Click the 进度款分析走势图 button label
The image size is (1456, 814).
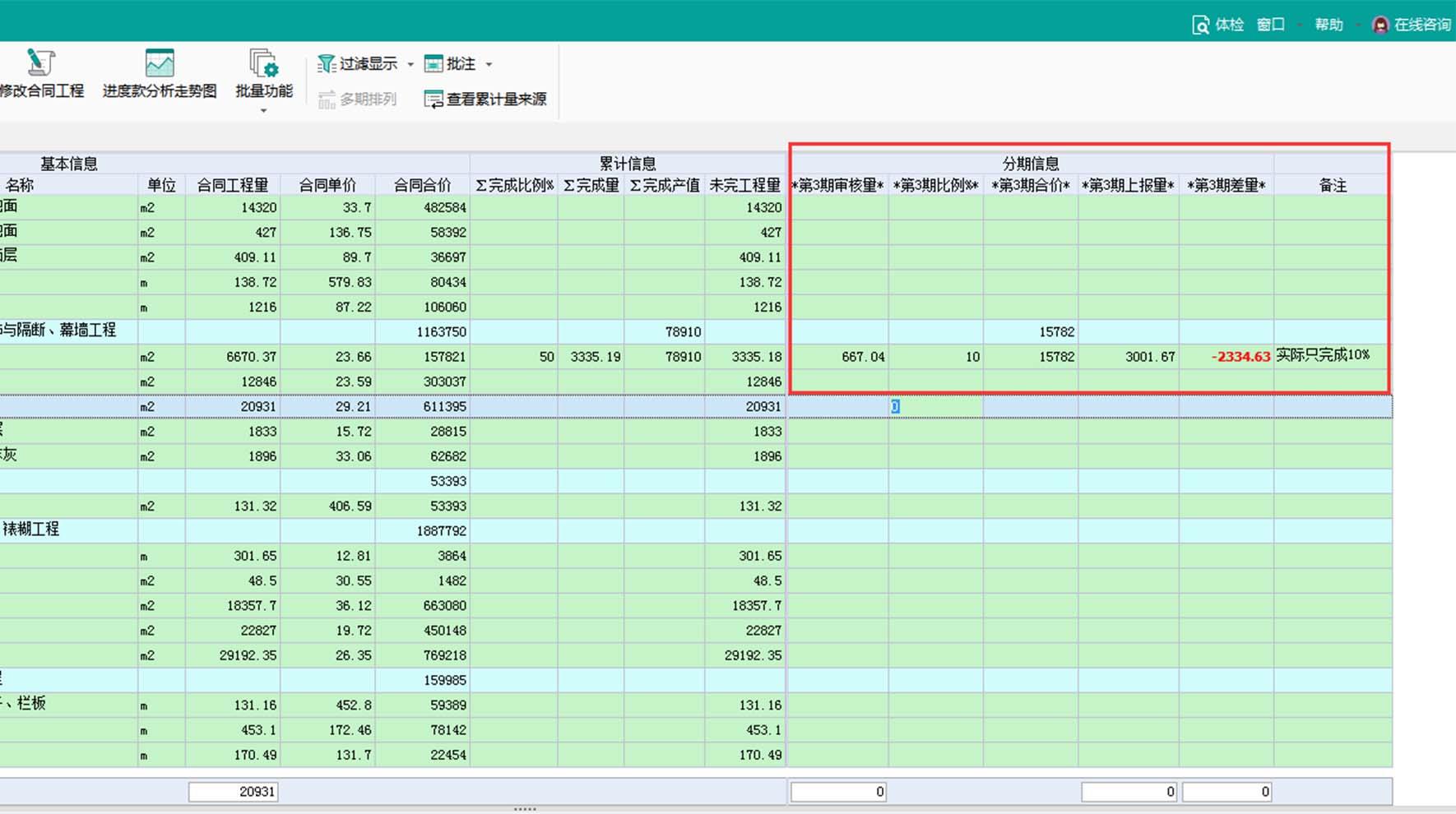pos(160,90)
